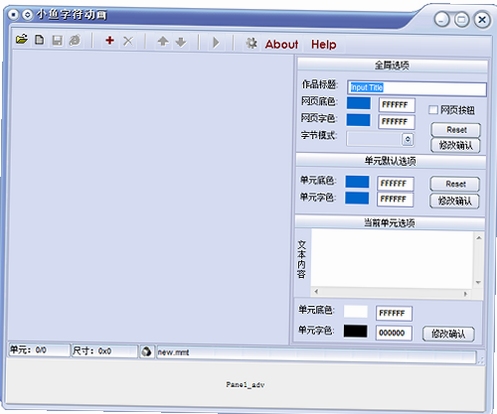
Task: Pick the current unit black text swatch
Action: 355,331
